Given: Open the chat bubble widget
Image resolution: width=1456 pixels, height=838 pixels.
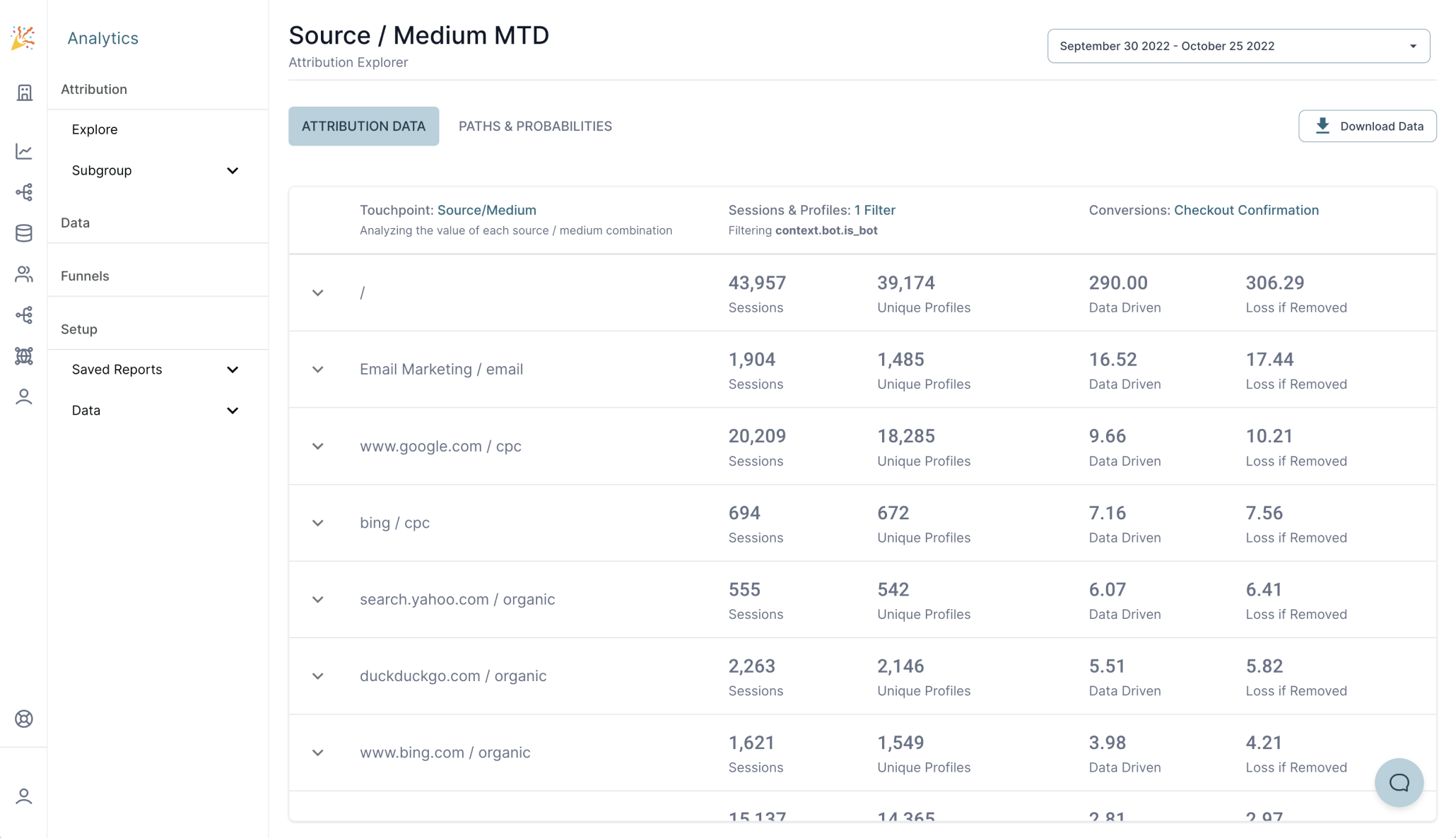Looking at the screenshot, I should tap(1399, 782).
